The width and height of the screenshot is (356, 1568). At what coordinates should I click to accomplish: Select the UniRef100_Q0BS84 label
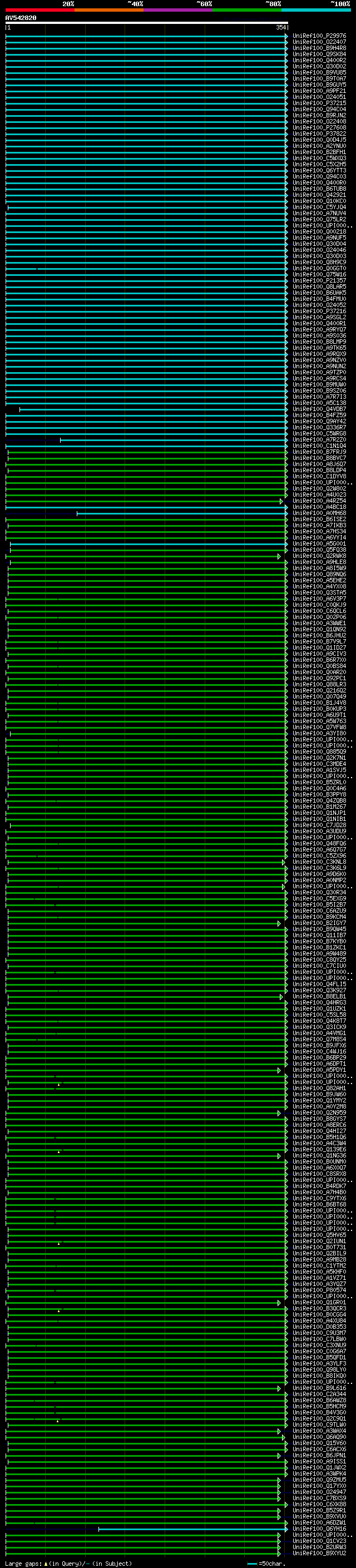(x=319, y=666)
